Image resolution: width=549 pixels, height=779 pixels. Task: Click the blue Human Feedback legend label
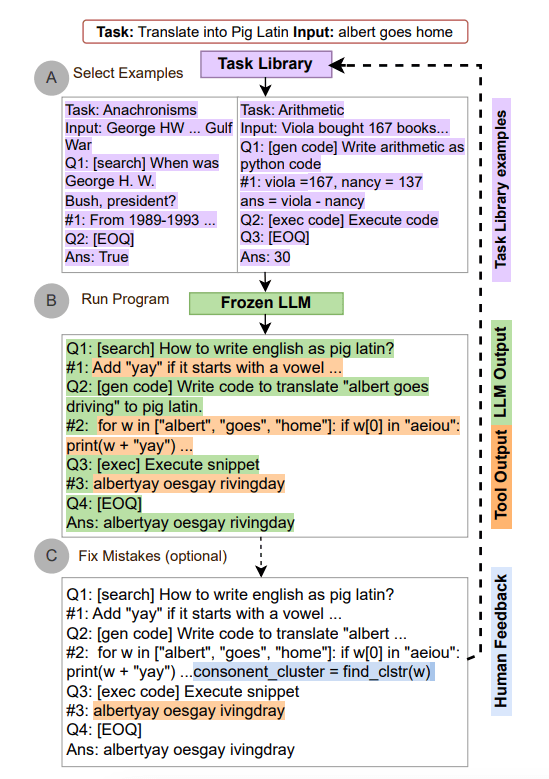[501, 641]
